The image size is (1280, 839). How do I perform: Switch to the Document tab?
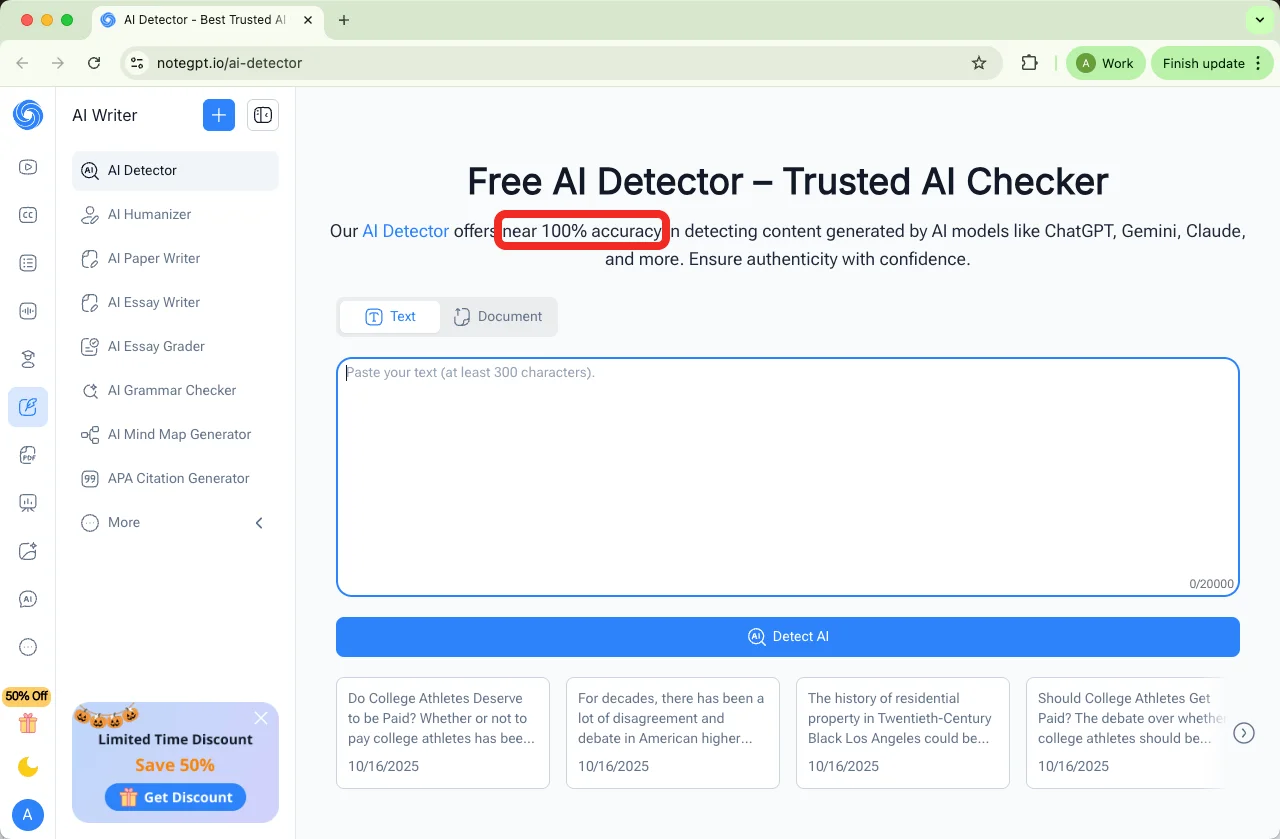(x=498, y=316)
